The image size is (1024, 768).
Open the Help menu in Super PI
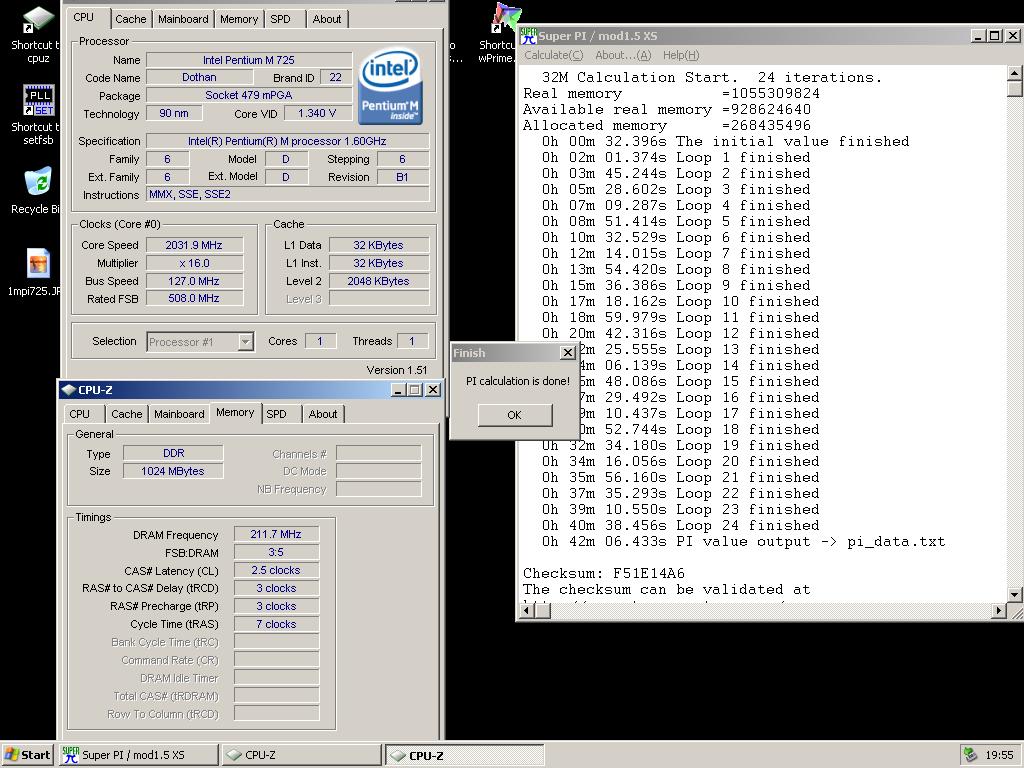coord(680,56)
